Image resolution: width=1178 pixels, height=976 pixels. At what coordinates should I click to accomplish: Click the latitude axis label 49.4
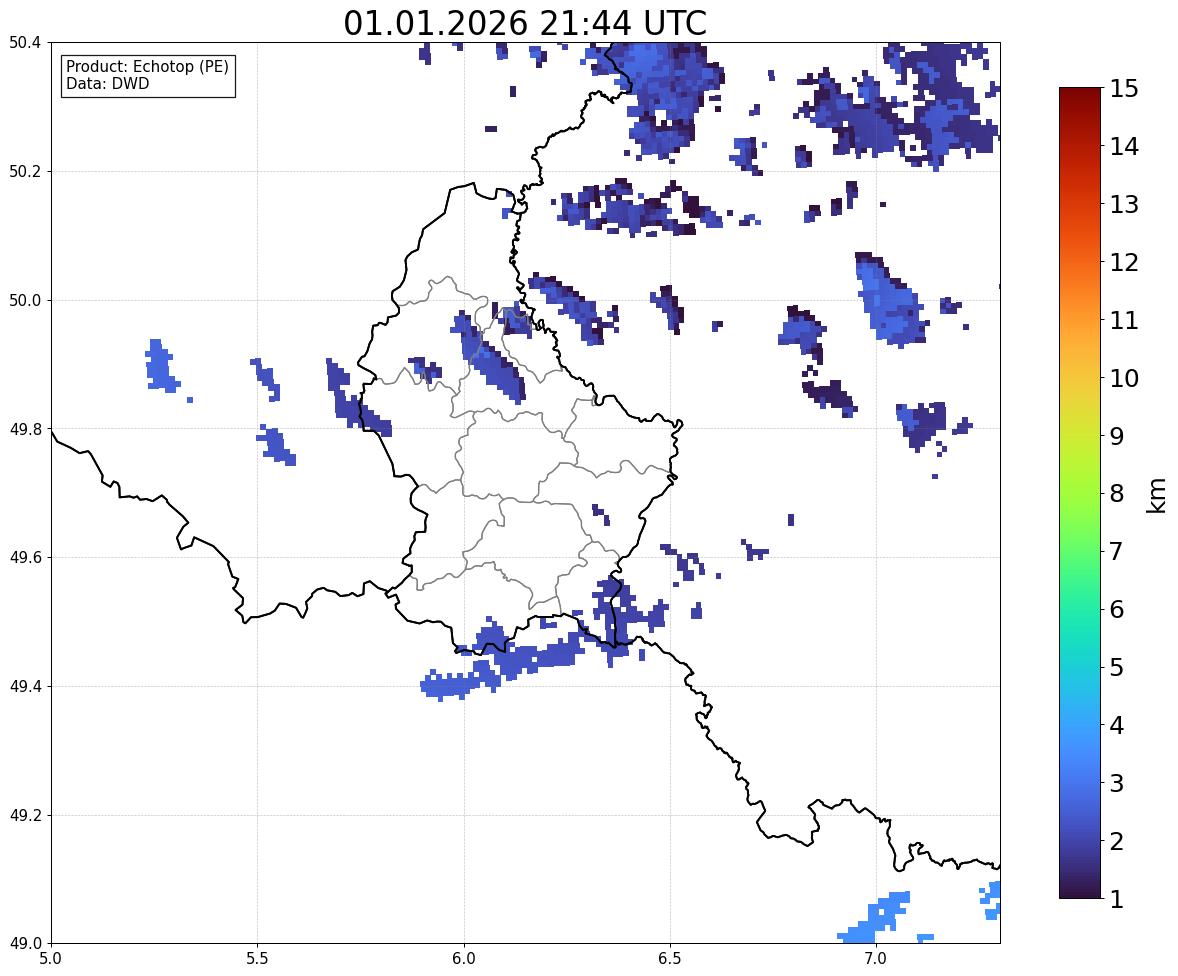tap(25, 687)
